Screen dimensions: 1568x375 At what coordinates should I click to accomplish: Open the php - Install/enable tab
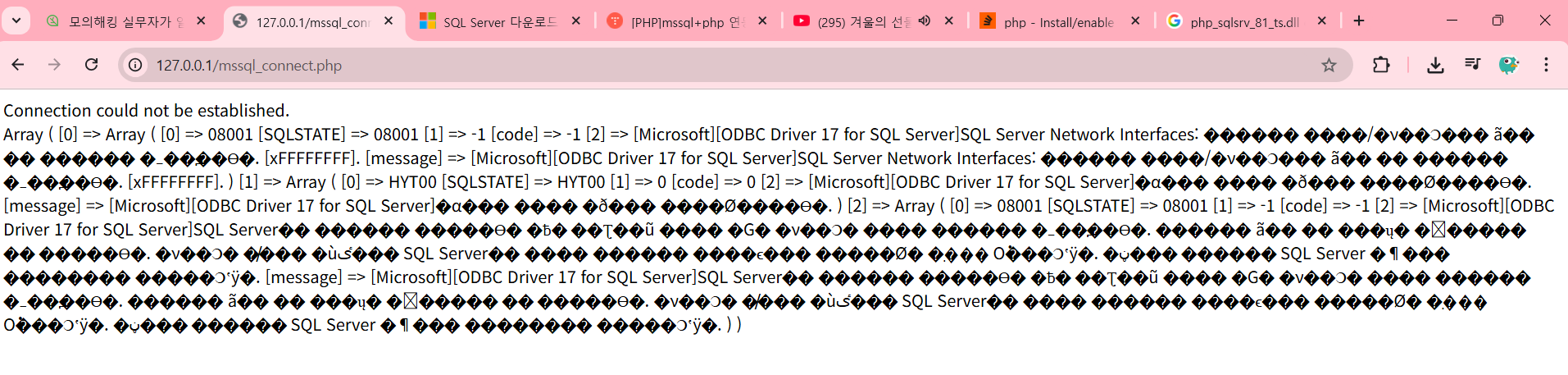click(x=1060, y=21)
